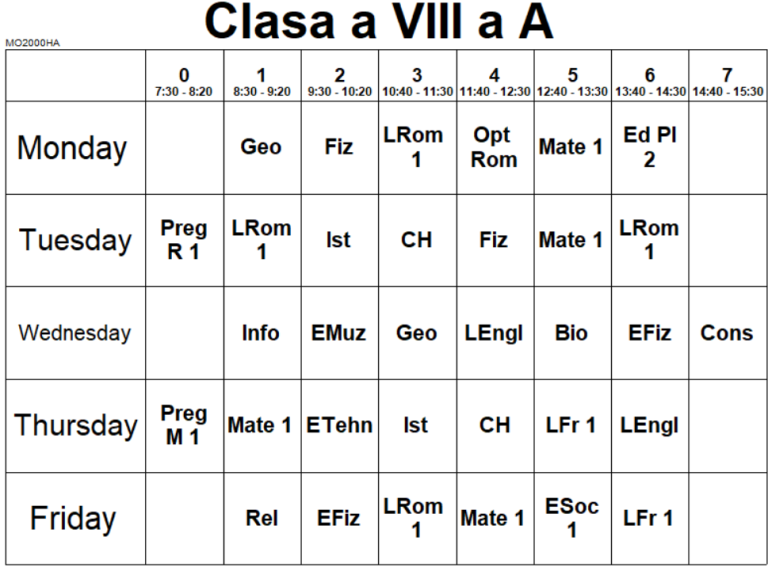Click Wednesday's 'Bio' lesson cell
This screenshot has width=768, height=567.
tap(572, 333)
